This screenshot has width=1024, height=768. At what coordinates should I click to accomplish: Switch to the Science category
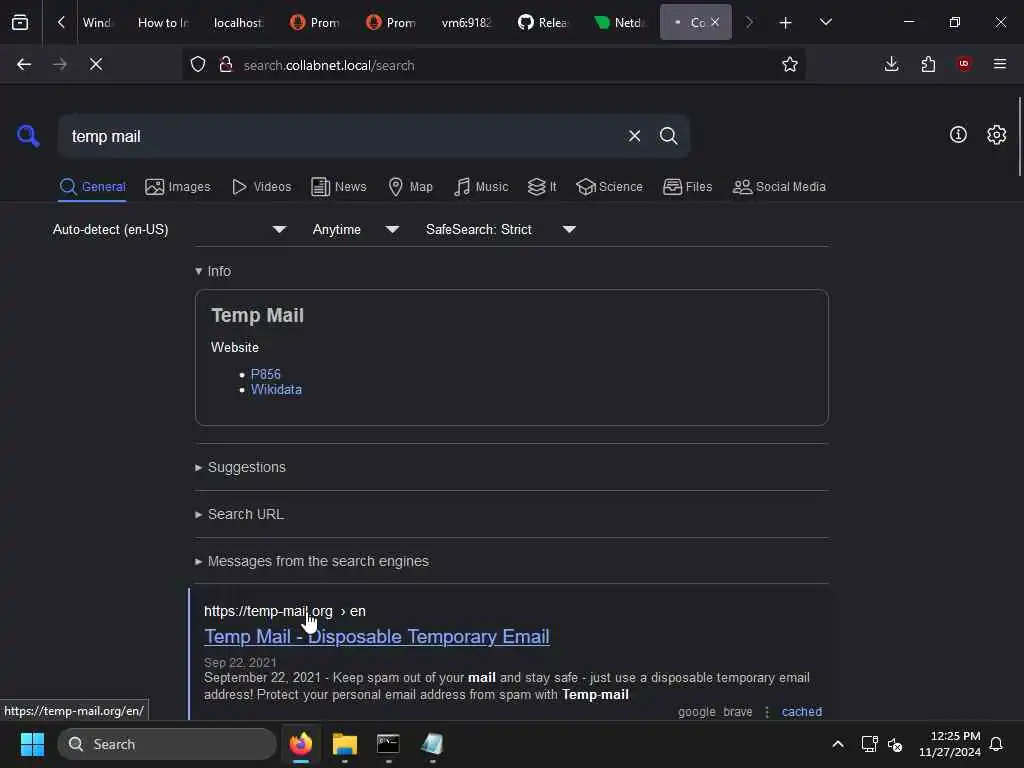point(610,187)
